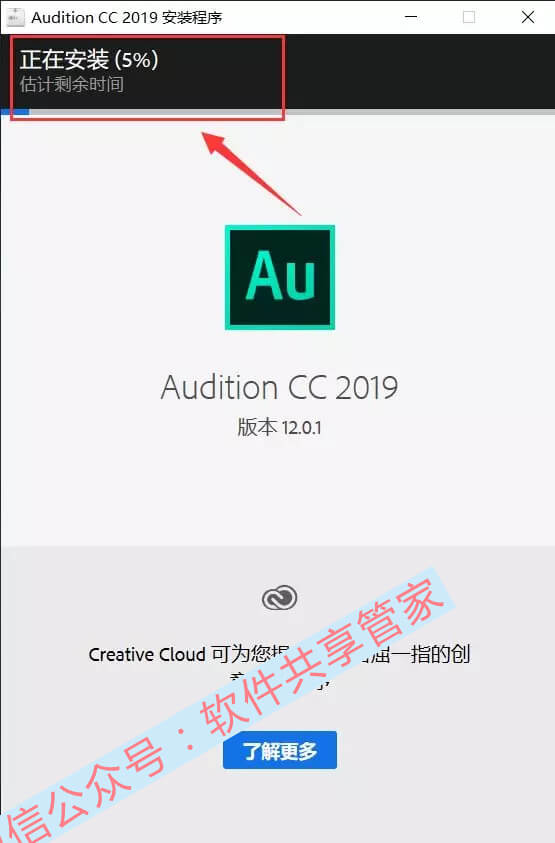This screenshot has height=843, width=555.
Task: Click the Audition Au logo icon
Action: (280, 277)
